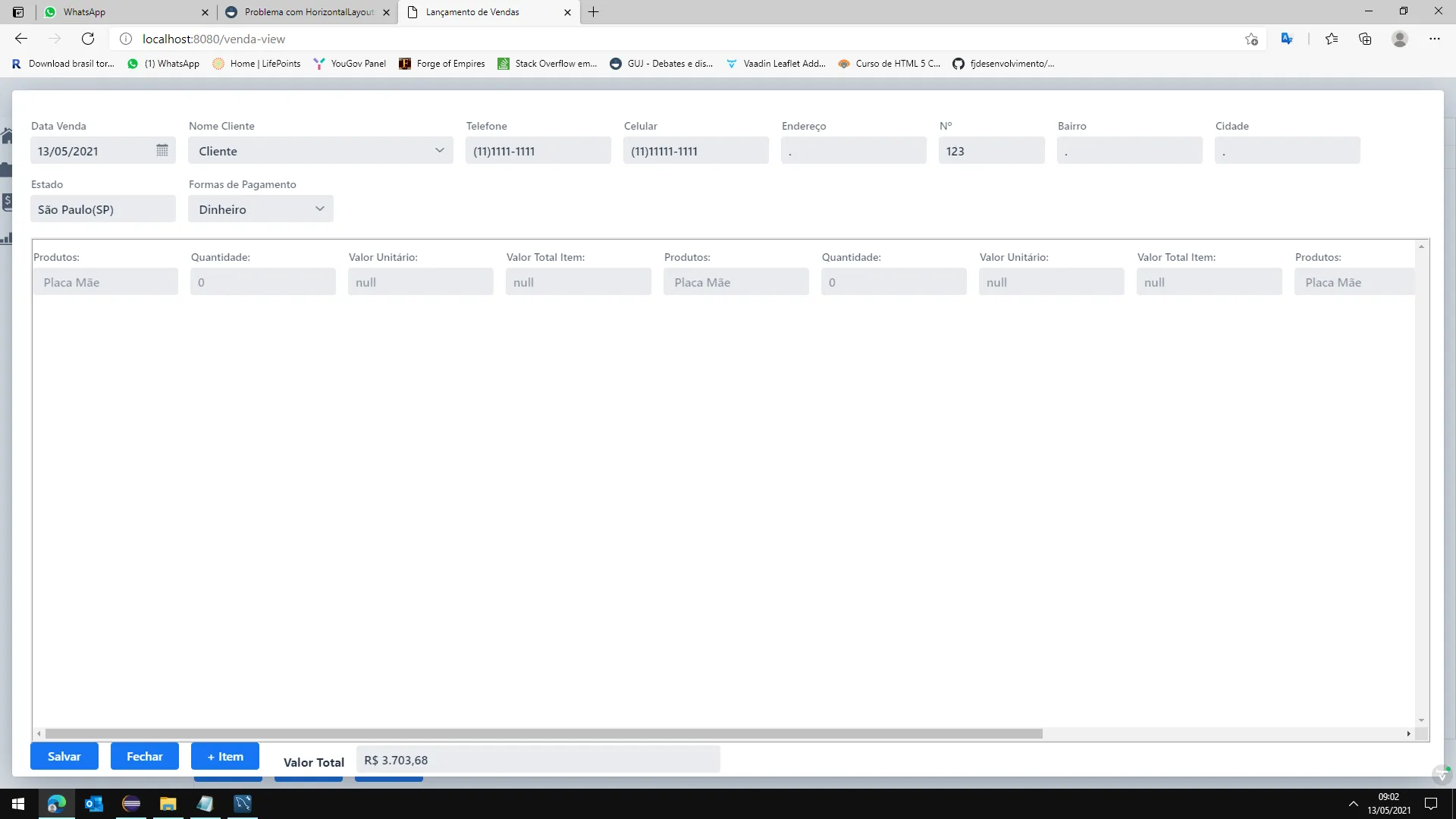Open Outlook from the taskbar
Screen dimensions: 1456x819
tap(94, 804)
